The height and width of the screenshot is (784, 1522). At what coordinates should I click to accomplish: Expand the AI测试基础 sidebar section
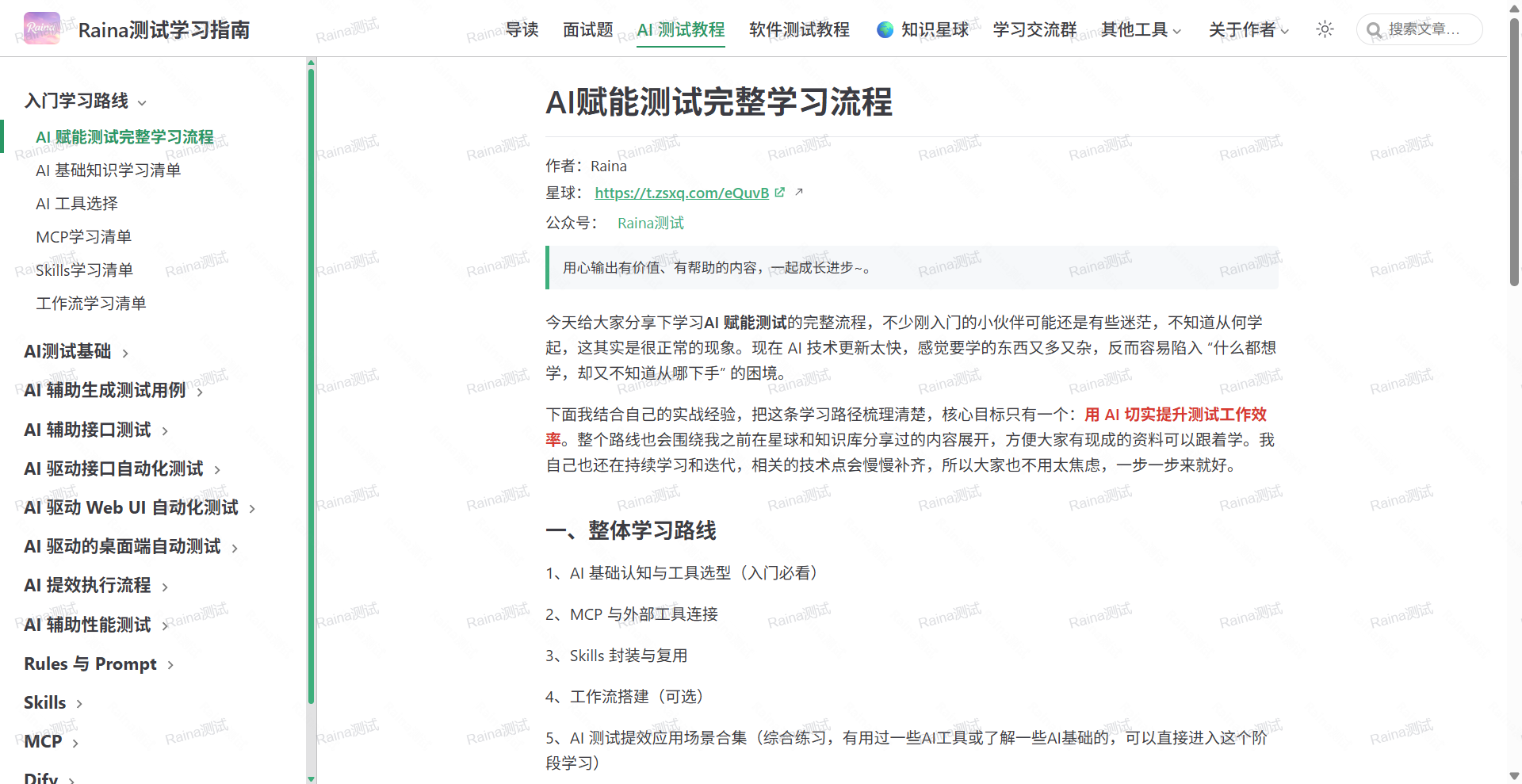pyautogui.click(x=77, y=351)
